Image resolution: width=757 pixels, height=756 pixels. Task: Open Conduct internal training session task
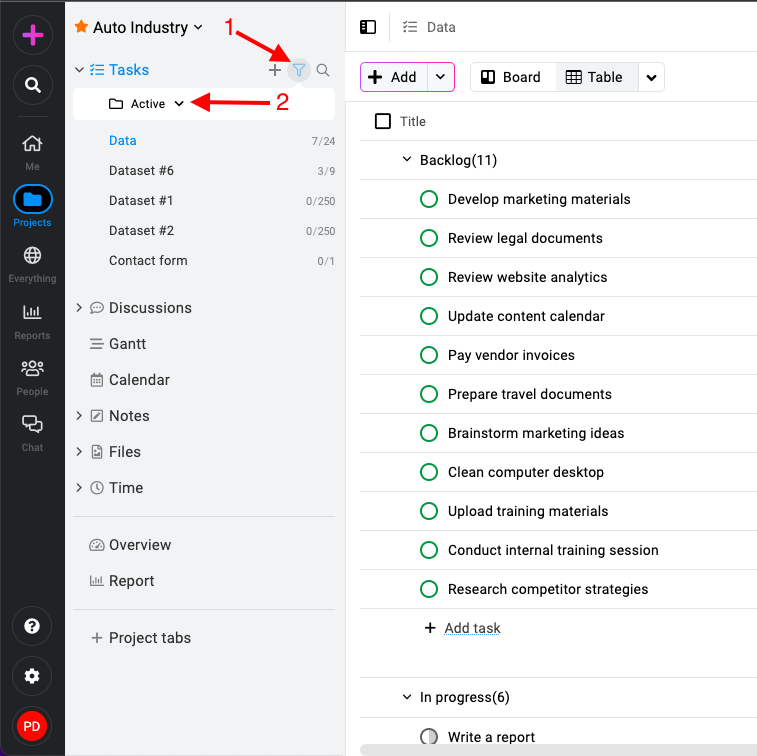tap(553, 550)
